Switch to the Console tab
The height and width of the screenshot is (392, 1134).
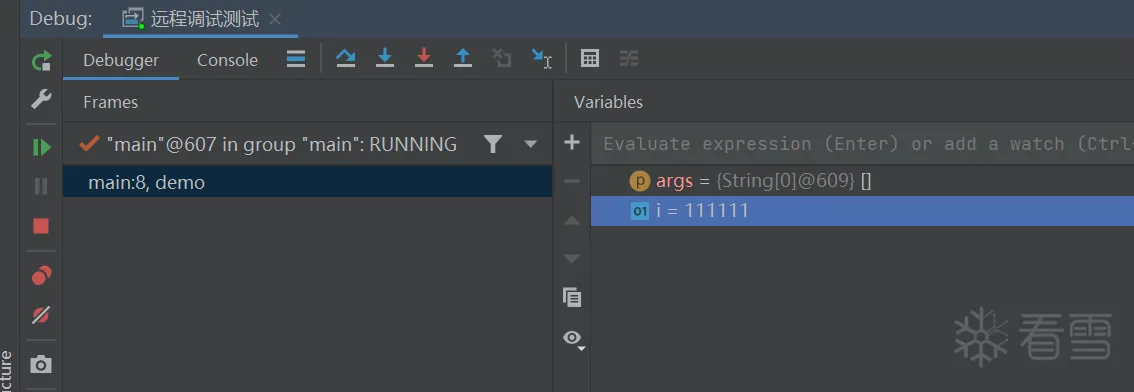point(227,60)
